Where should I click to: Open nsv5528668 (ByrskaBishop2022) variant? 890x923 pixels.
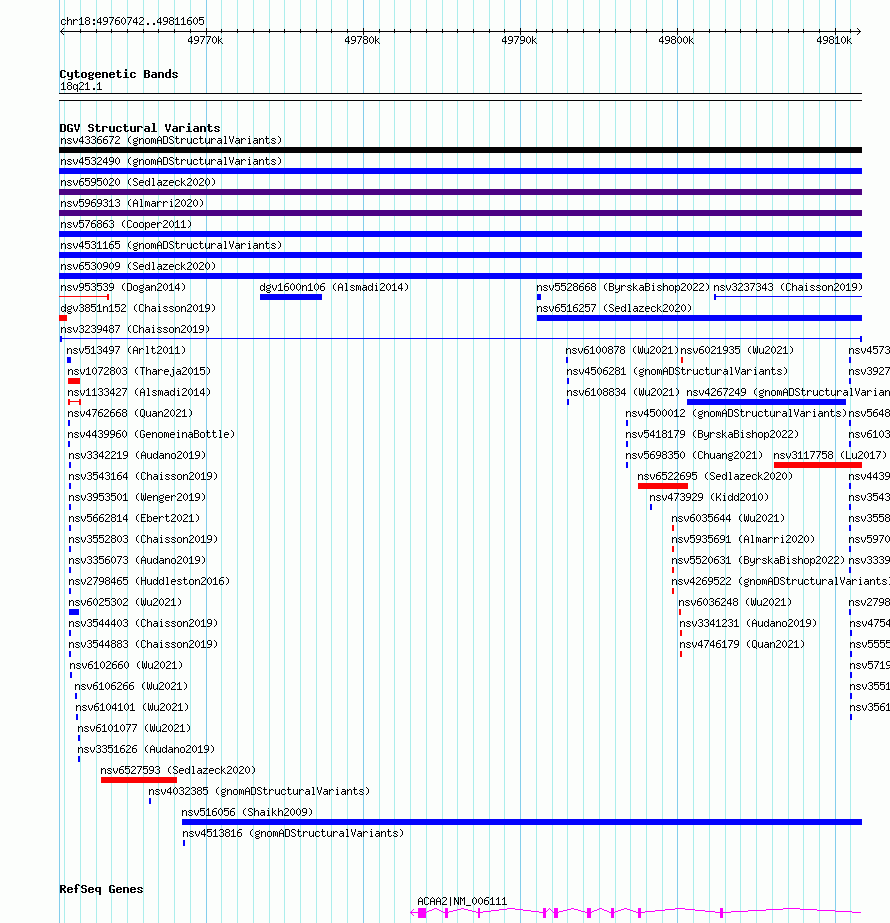[x=623, y=287]
